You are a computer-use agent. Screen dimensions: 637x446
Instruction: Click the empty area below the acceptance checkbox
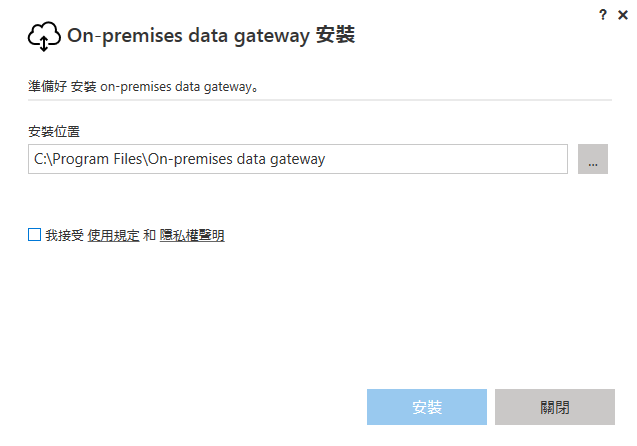click(300, 310)
